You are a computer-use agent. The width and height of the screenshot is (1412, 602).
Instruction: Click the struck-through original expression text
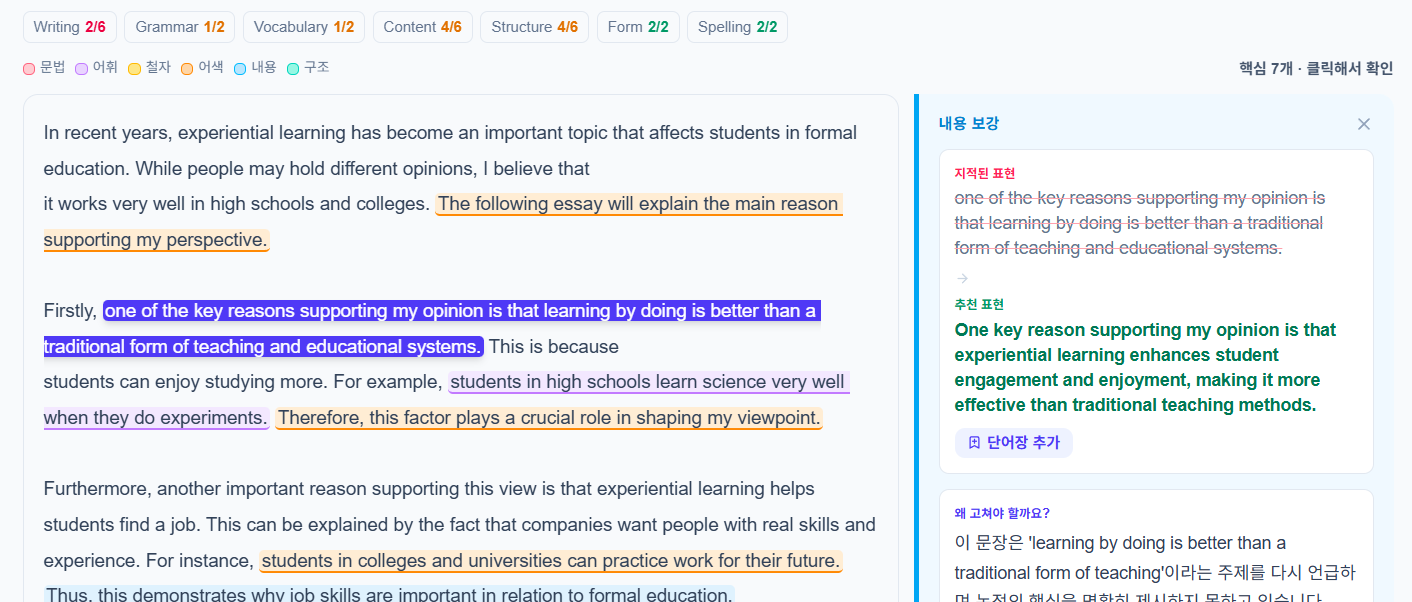pos(1140,223)
